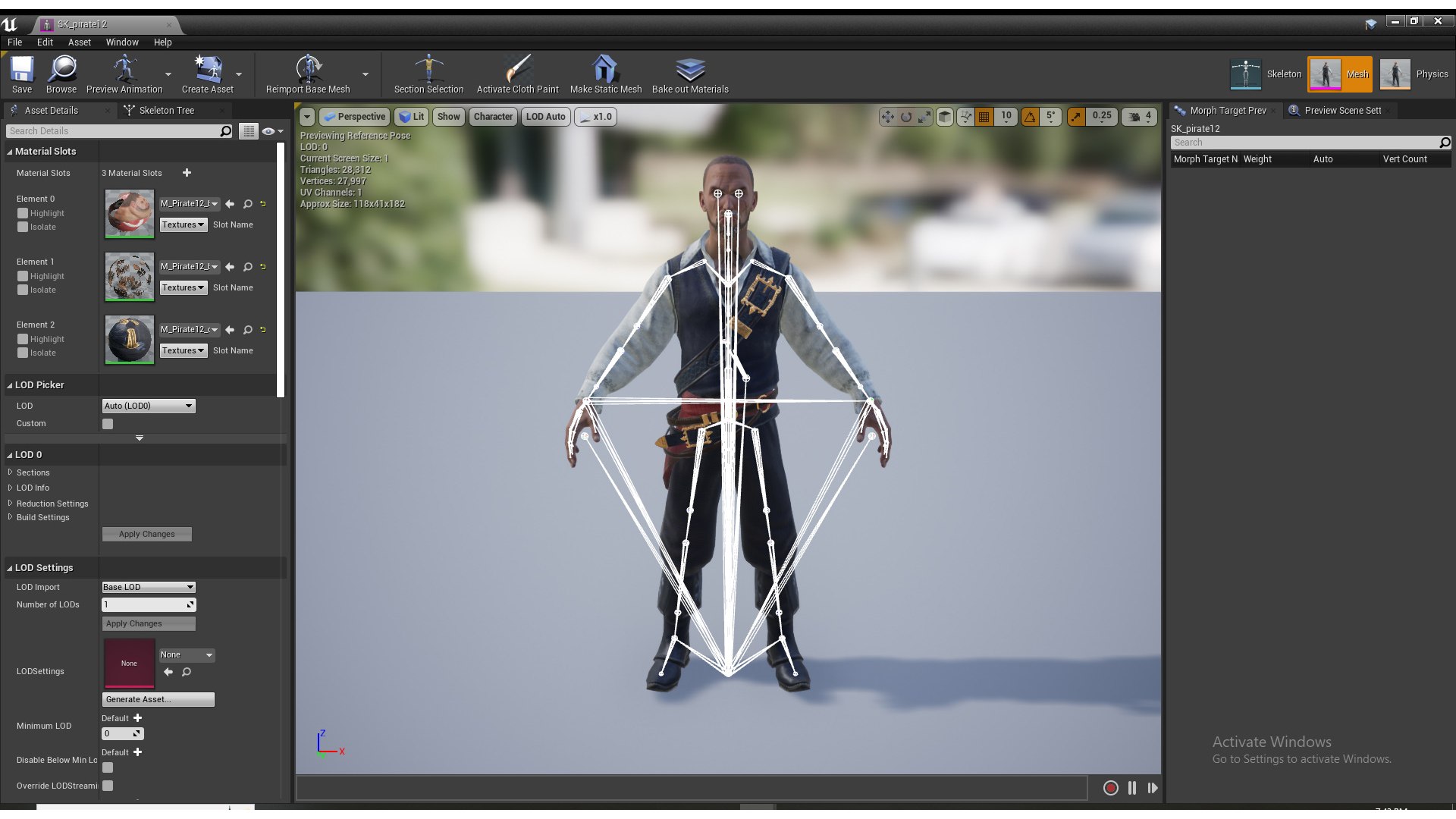The image size is (1456, 819).
Task: Toggle scale snapping in viewport
Action: coord(1076,117)
